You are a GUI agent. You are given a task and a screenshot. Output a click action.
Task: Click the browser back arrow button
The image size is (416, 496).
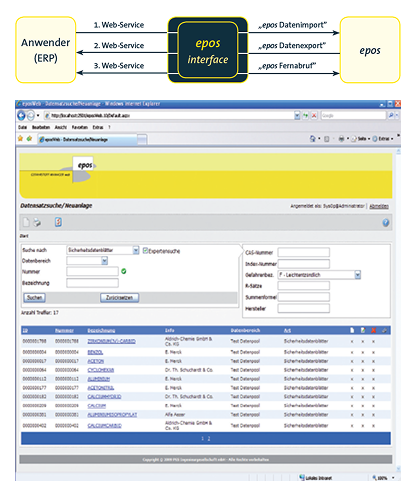tap(21, 115)
